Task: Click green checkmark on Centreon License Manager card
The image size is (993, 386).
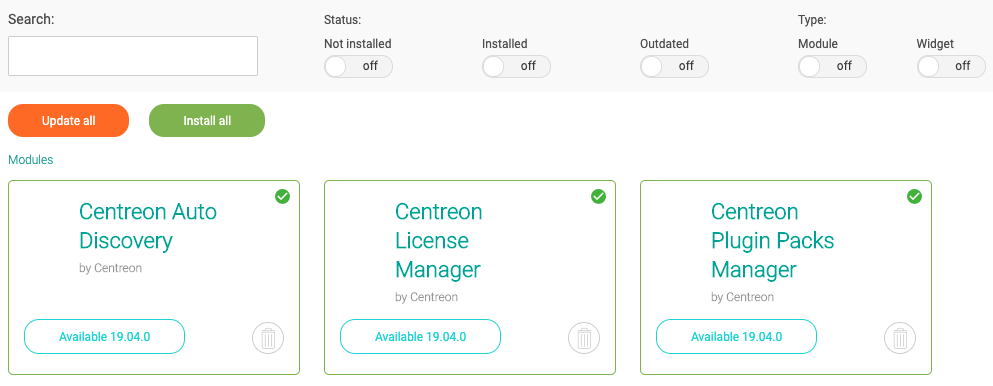Action: point(598,197)
